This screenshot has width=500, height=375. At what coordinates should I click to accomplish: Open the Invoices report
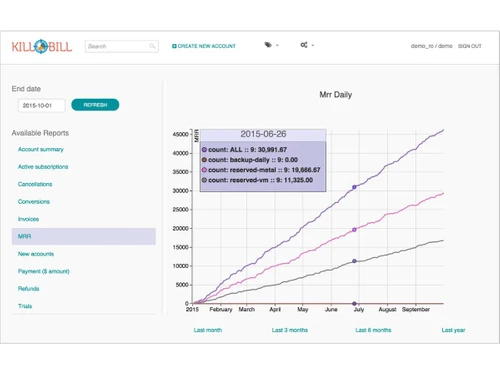coord(28,219)
